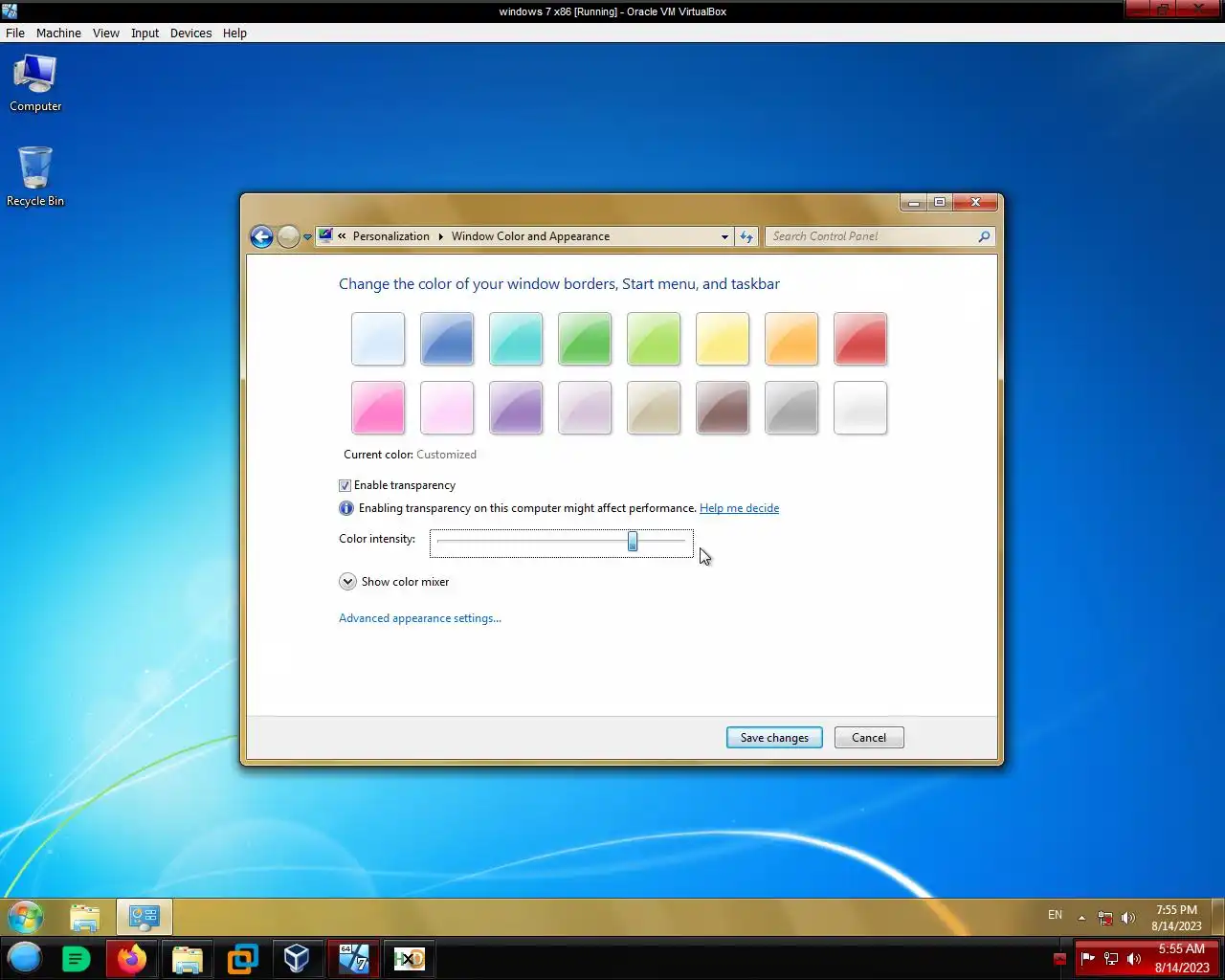The height and width of the screenshot is (980, 1225).
Task: Open the host blue round start button
Action: tap(25, 958)
